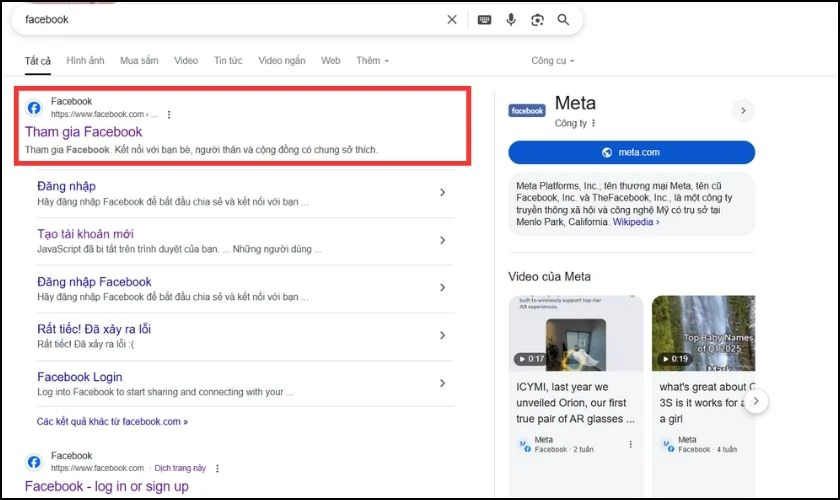The image size is (840, 500).
Task: Open the Facebook Login sitelink
Action: coord(80,377)
